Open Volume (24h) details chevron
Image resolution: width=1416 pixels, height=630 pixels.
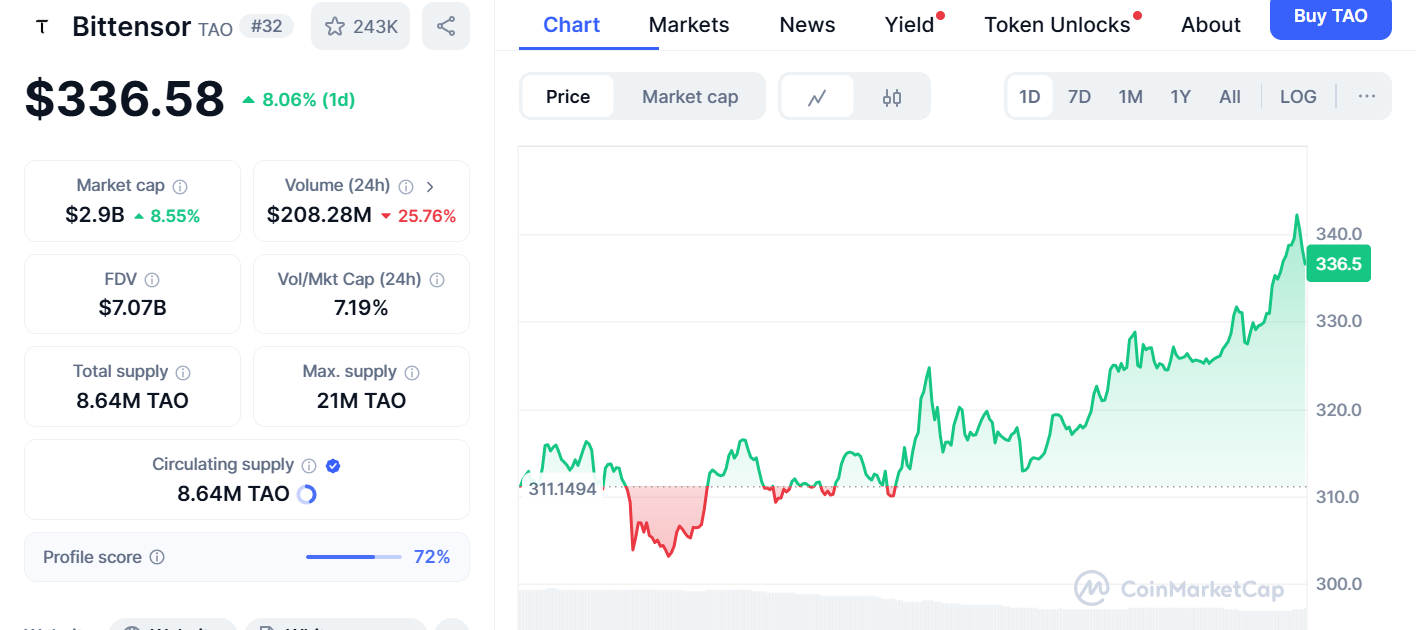430,186
